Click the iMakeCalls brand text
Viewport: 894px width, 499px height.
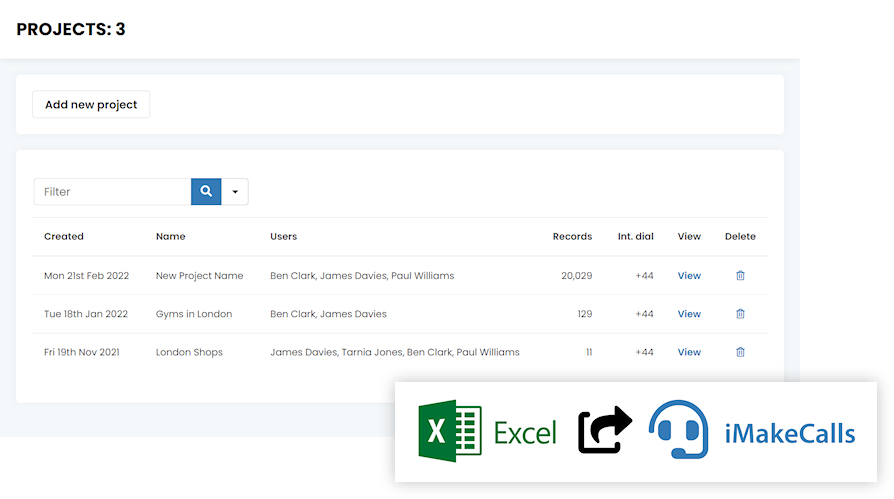(x=789, y=434)
